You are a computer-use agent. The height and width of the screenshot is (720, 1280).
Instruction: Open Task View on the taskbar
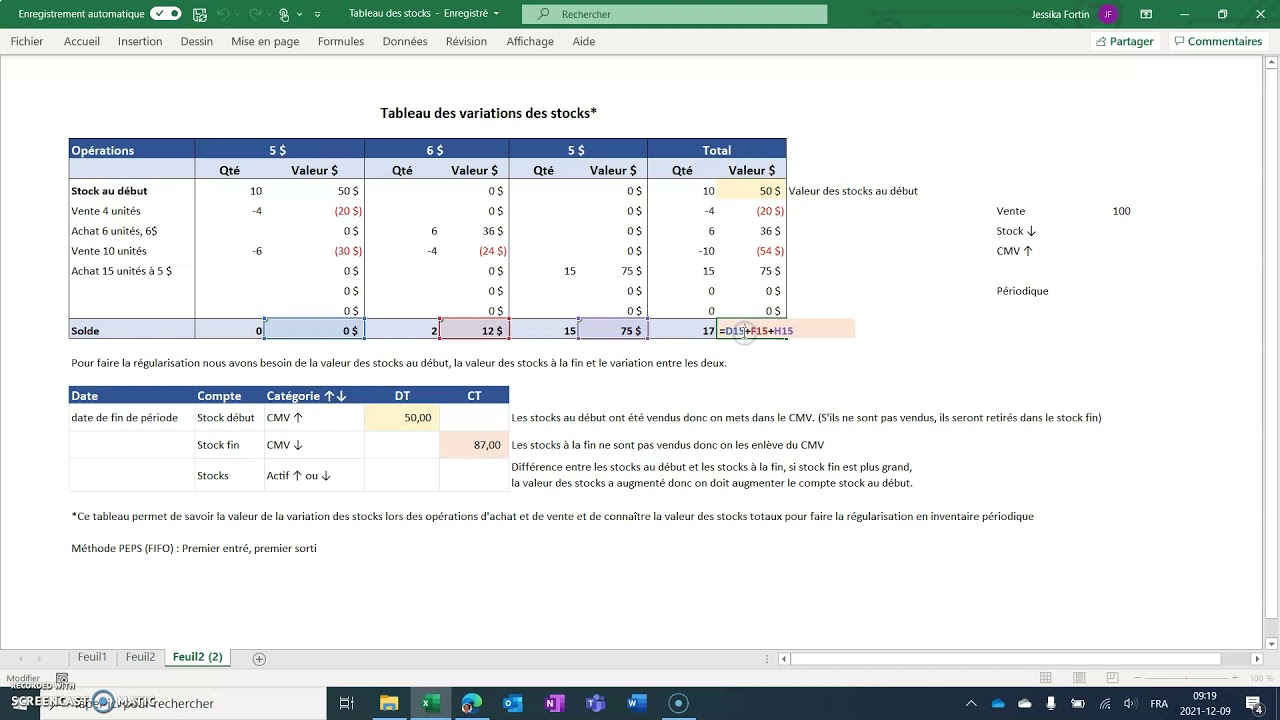(346, 703)
